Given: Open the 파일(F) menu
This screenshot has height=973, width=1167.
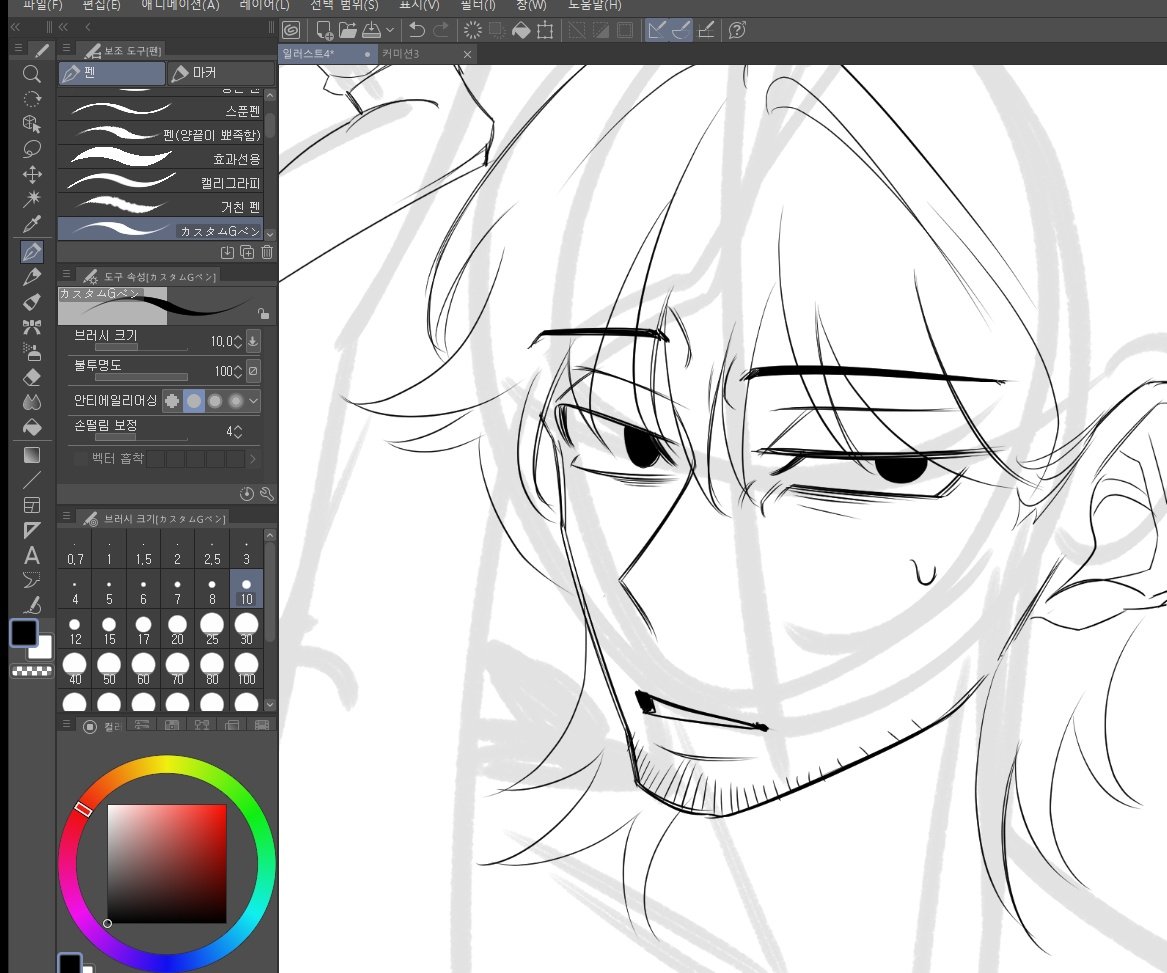Looking at the screenshot, I should (x=42, y=5).
